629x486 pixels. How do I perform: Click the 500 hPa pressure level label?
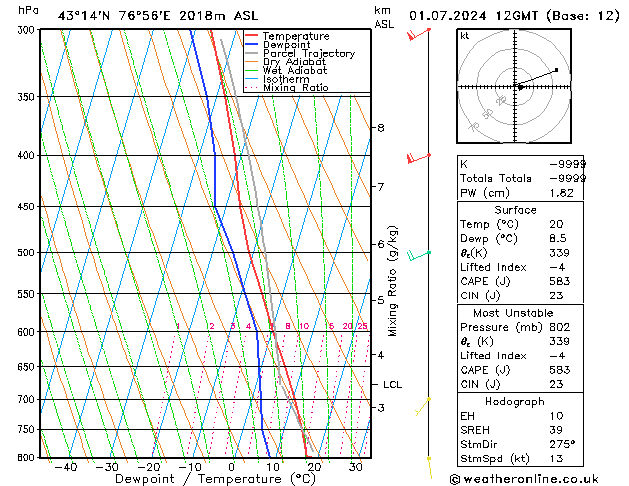28,253
